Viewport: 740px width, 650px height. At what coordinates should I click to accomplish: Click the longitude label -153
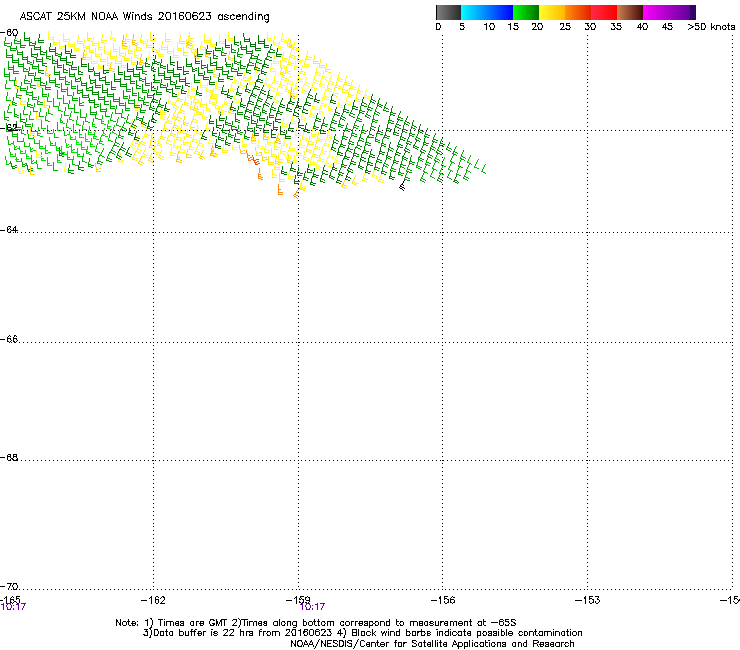(x=588, y=600)
